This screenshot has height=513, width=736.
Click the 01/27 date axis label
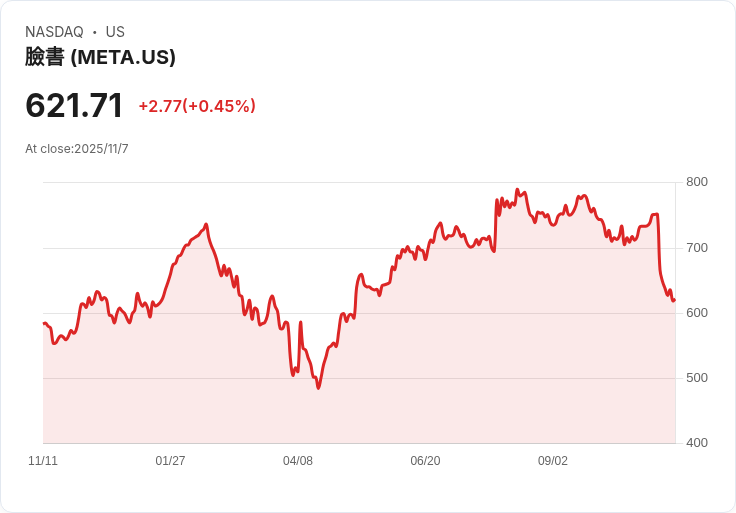(x=170, y=461)
